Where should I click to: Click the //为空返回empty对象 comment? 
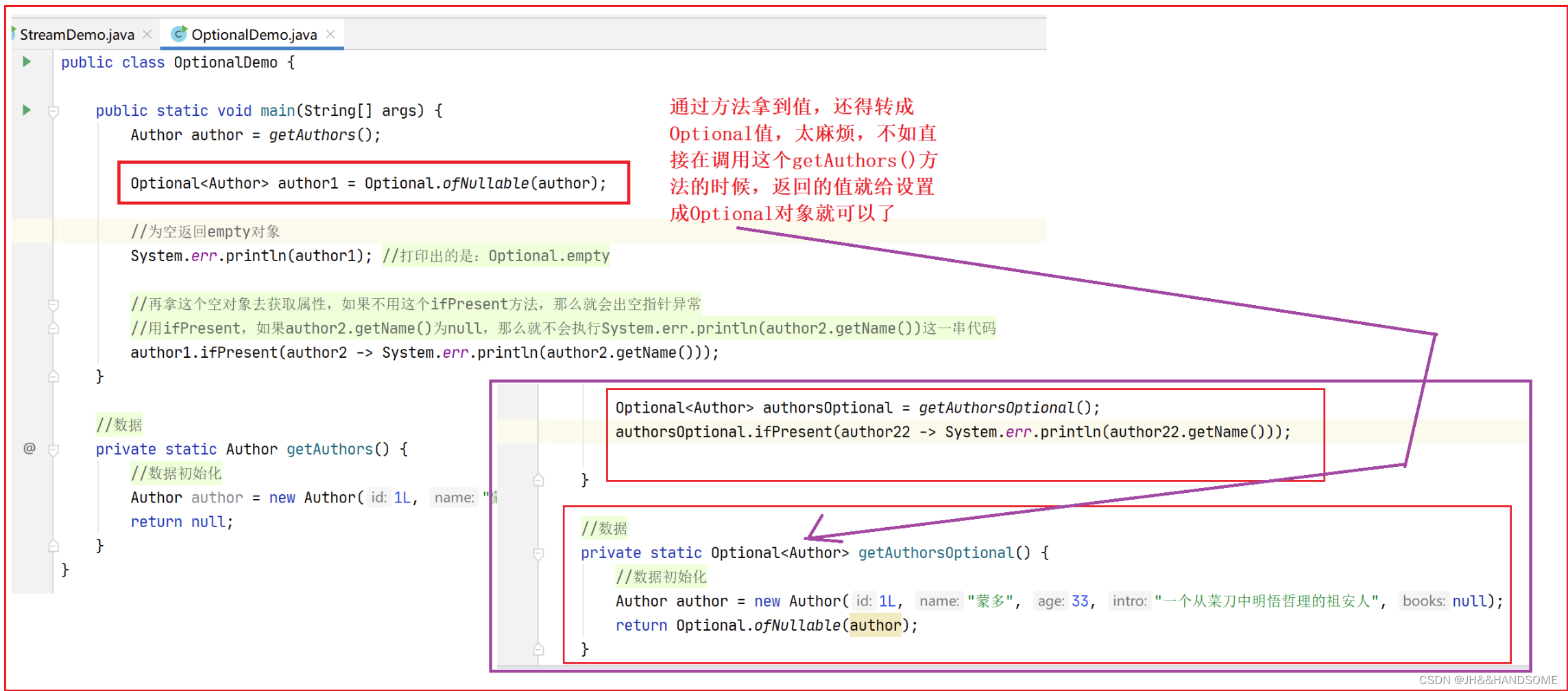point(205,232)
